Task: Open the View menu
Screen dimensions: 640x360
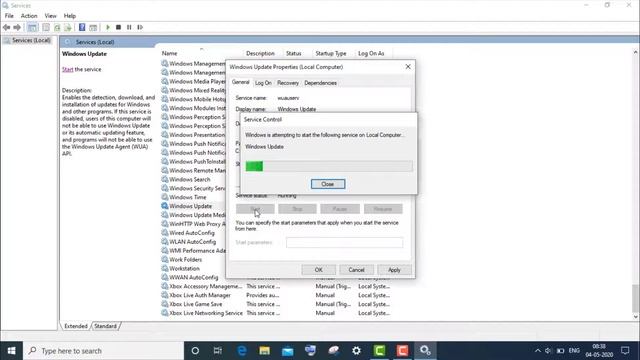Action: [51, 16]
